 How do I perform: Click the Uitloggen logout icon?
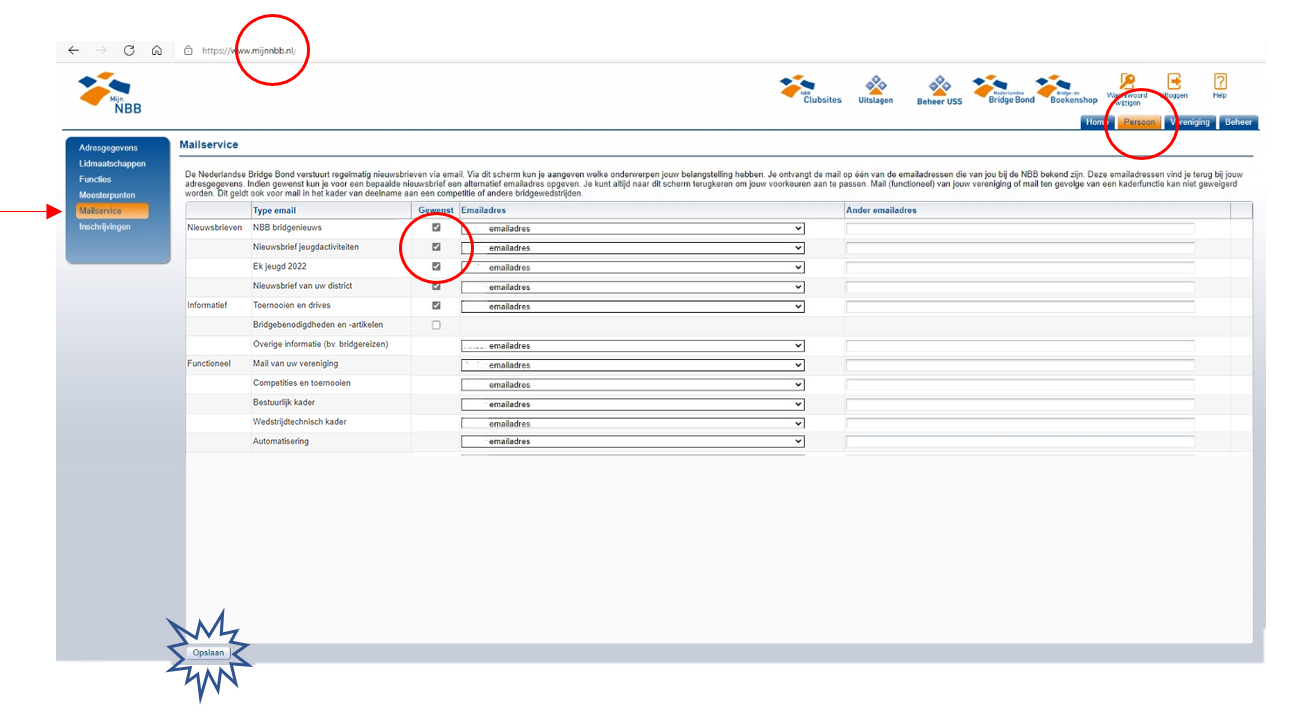coord(1174,84)
